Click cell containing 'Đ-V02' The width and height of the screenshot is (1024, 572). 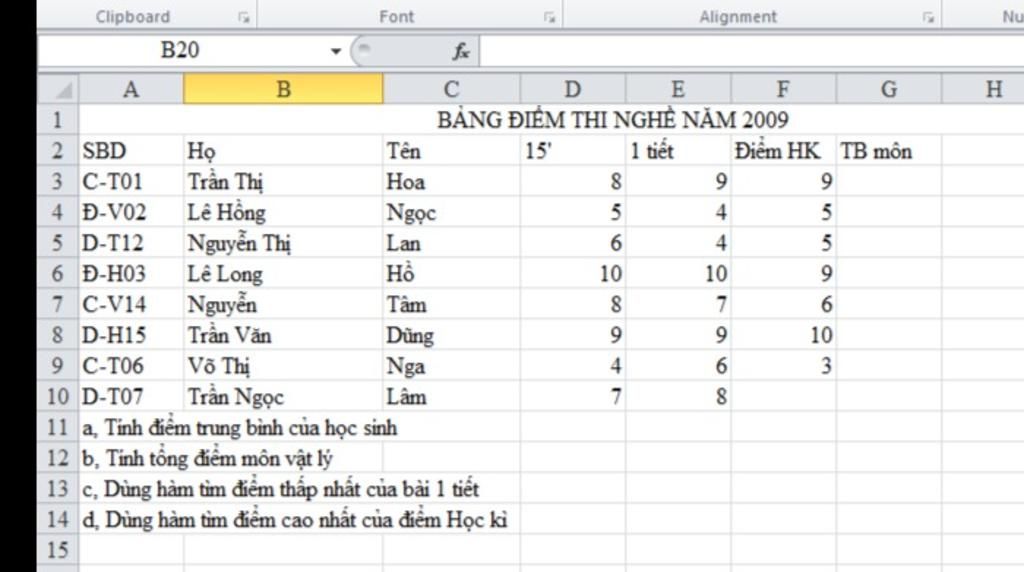point(131,212)
